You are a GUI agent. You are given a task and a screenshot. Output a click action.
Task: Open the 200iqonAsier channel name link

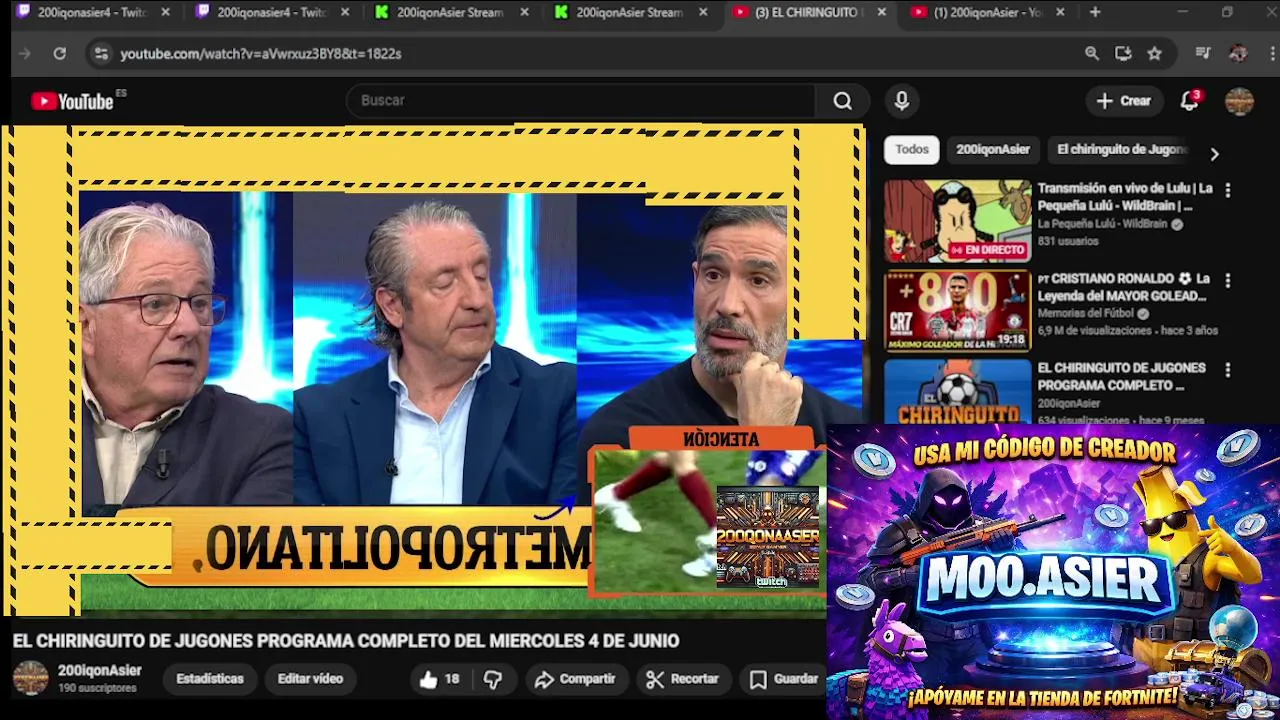click(x=99, y=671)
